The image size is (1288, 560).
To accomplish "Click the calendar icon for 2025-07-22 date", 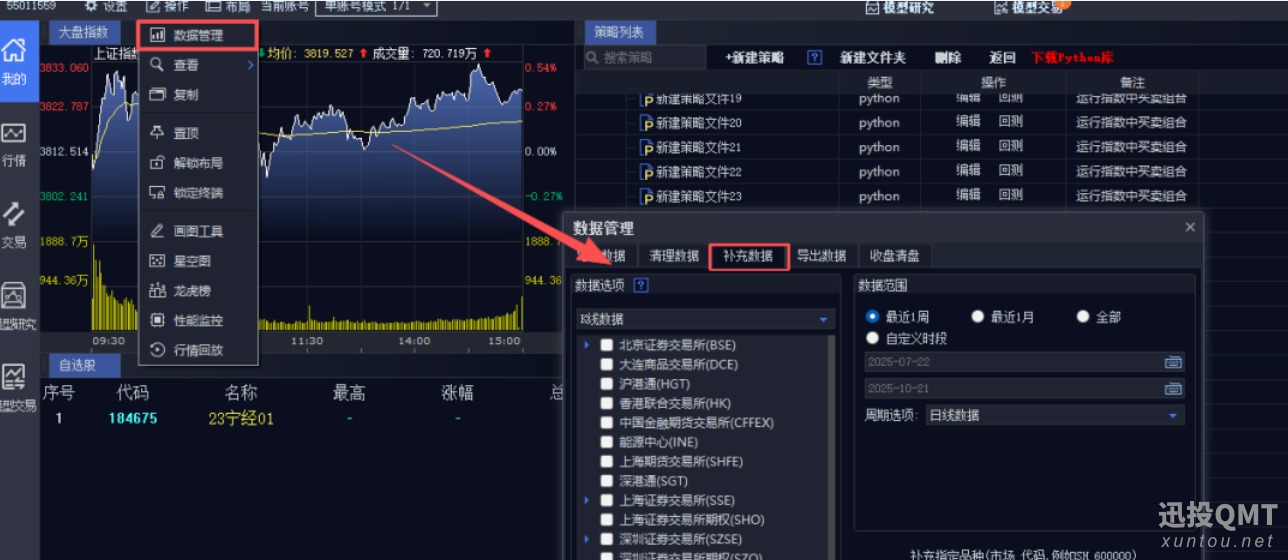I will pos(1173,361).
